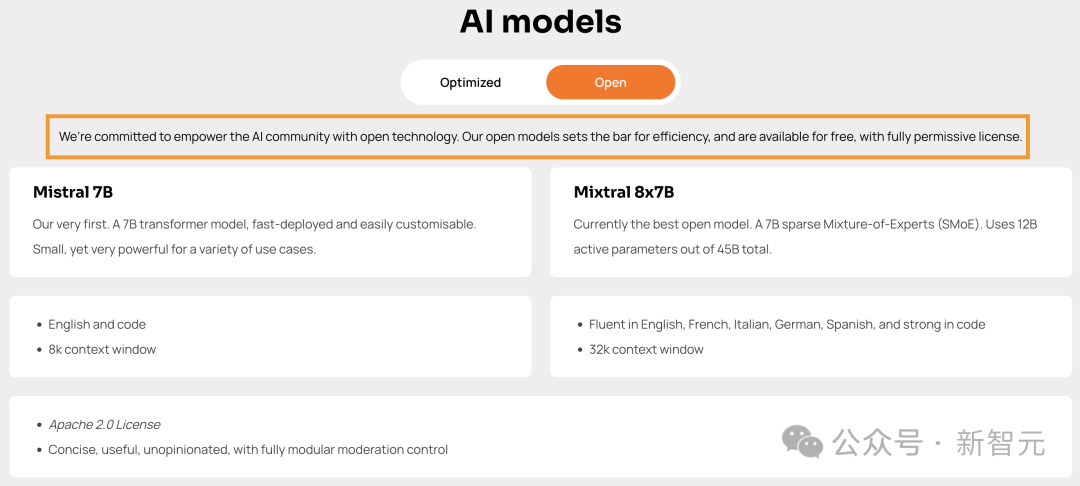Click the "fully permissive license" phrase in banner
This screenshot has height=486, width=1080.
coord(954,137)
